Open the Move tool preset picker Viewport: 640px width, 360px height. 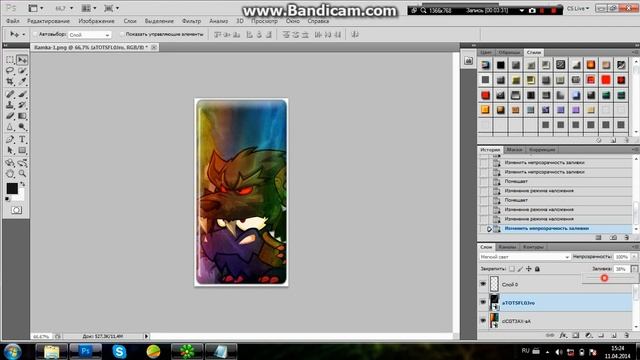click(x=18, y=34)
